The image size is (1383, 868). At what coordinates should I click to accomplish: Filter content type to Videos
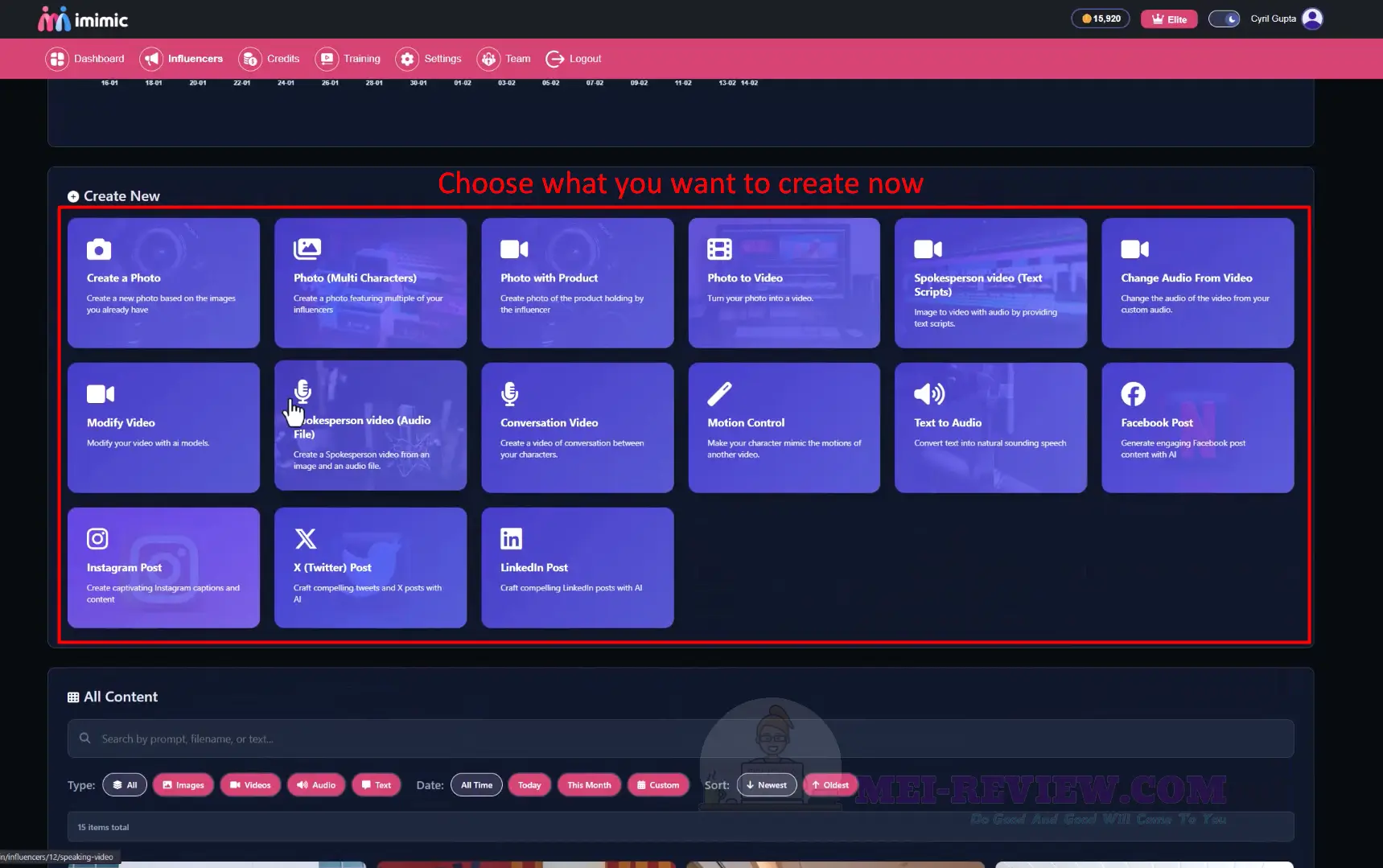tap(250, 785)
